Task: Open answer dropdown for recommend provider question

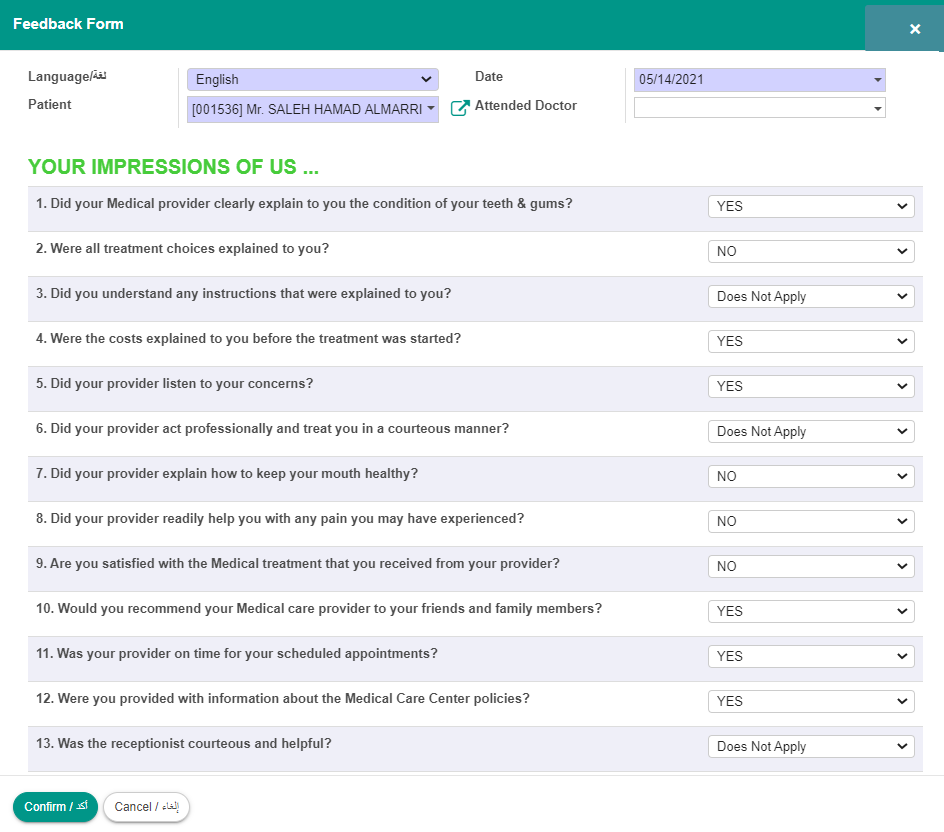Action: [x=811, y=611]
